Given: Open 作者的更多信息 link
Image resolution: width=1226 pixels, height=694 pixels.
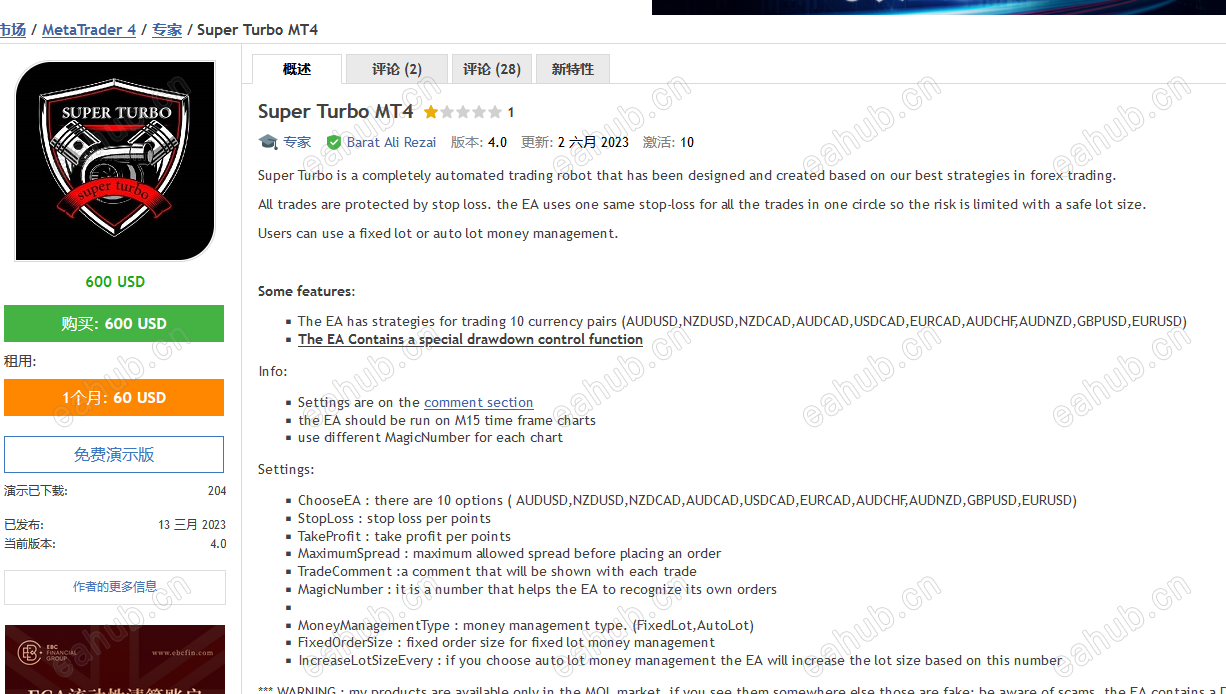Looking at the screenshot, I should click(115, 587).
